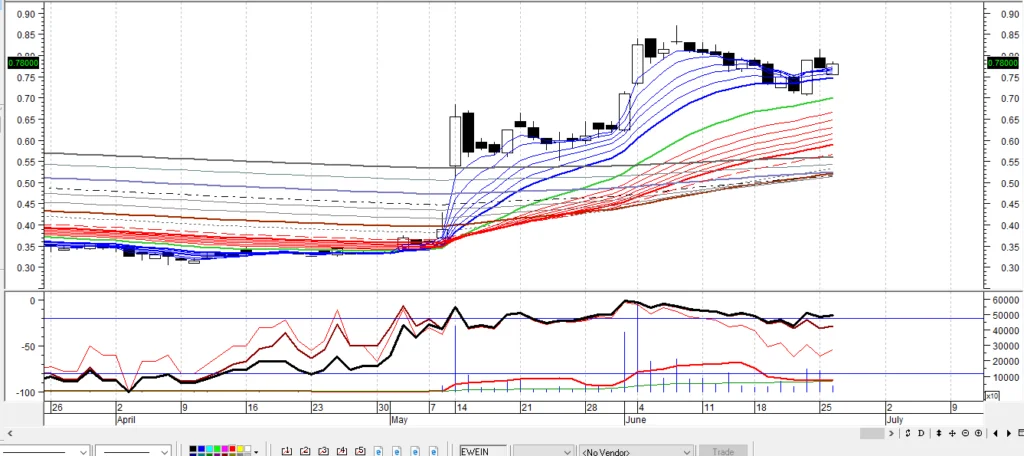This screenshot has height=456, width=1024.
Task: Select chart template 1 icon
Action: [x=287, y=451]
